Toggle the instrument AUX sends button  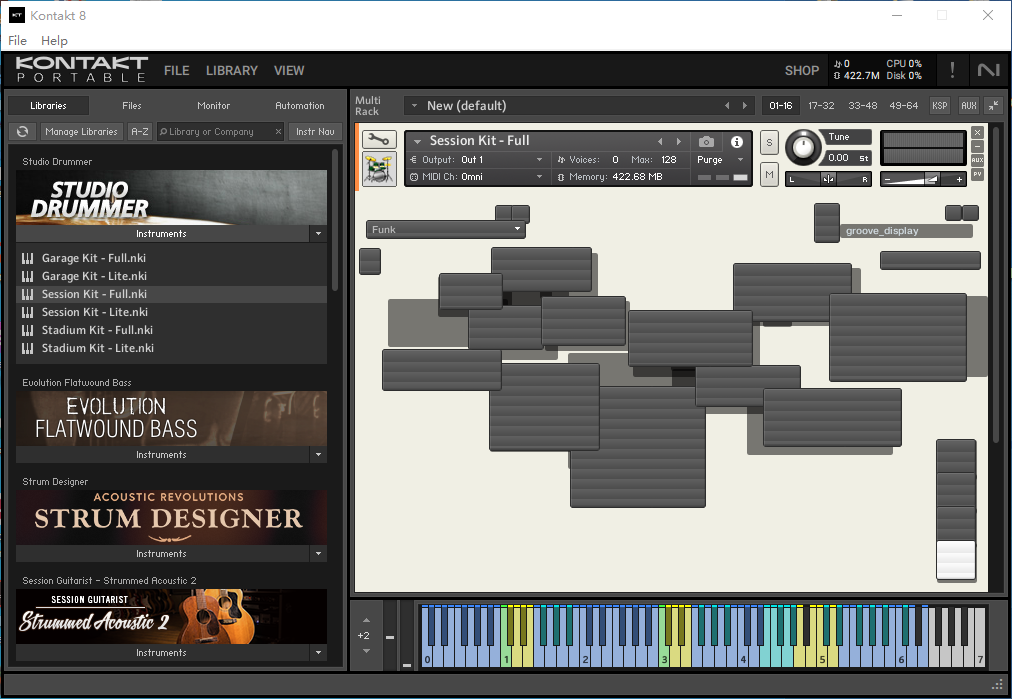tap(977, 160)
